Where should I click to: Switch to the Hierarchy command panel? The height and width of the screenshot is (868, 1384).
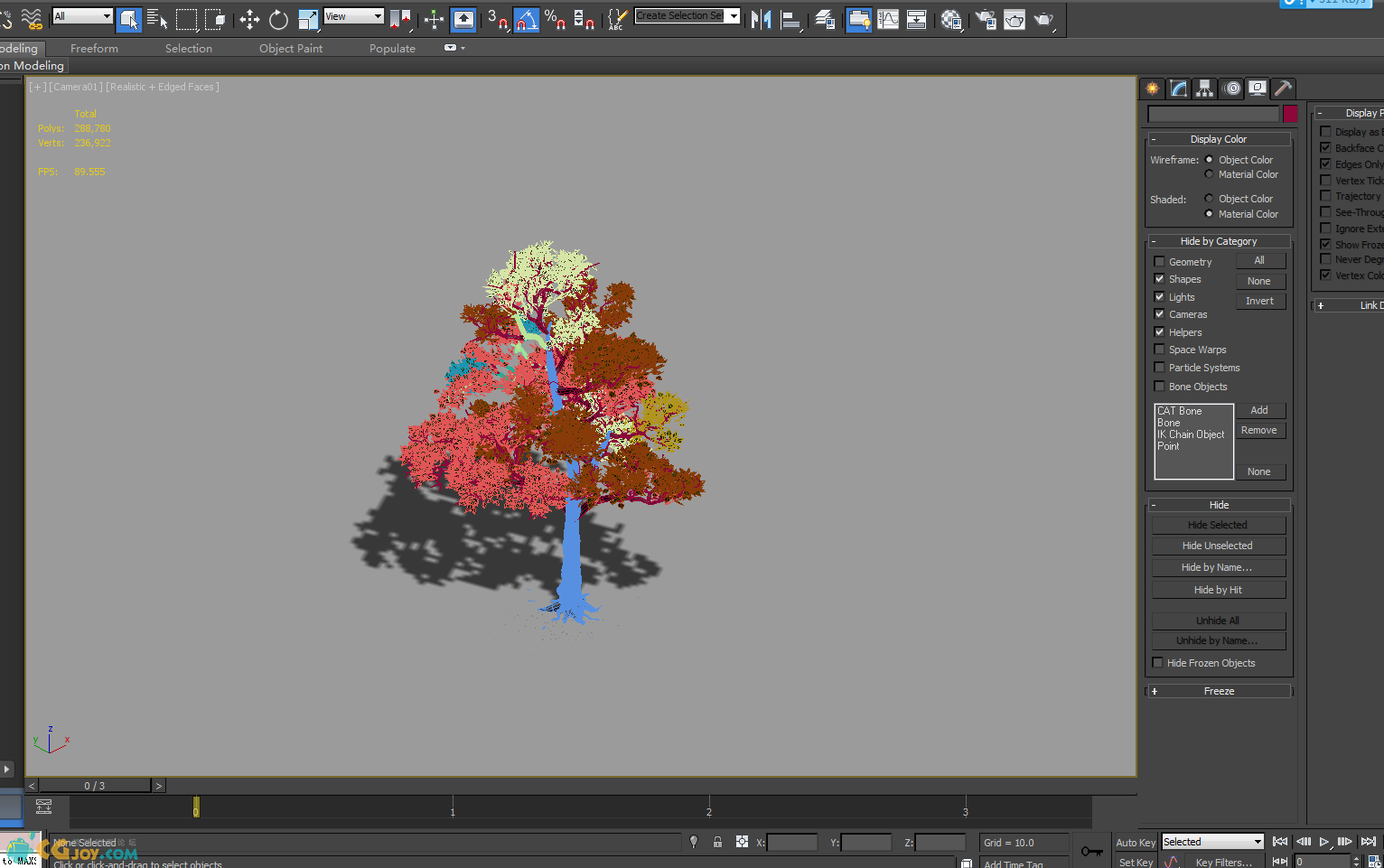(x=1204, y=89)
